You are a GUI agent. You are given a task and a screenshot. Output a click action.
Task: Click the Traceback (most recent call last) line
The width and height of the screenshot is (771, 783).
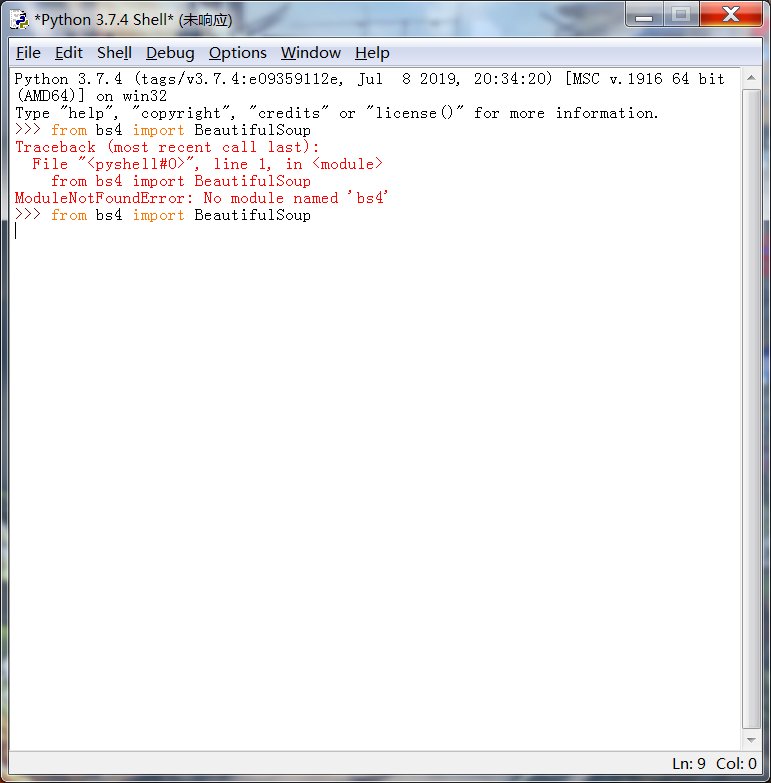point(167,147)
